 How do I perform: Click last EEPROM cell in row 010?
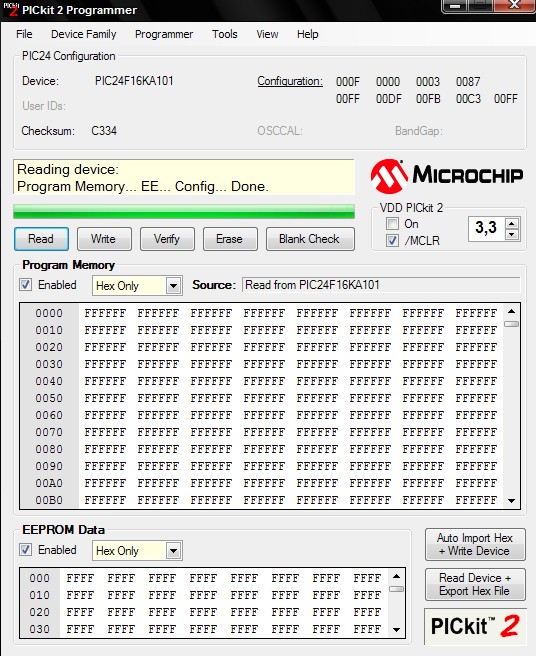367,595
